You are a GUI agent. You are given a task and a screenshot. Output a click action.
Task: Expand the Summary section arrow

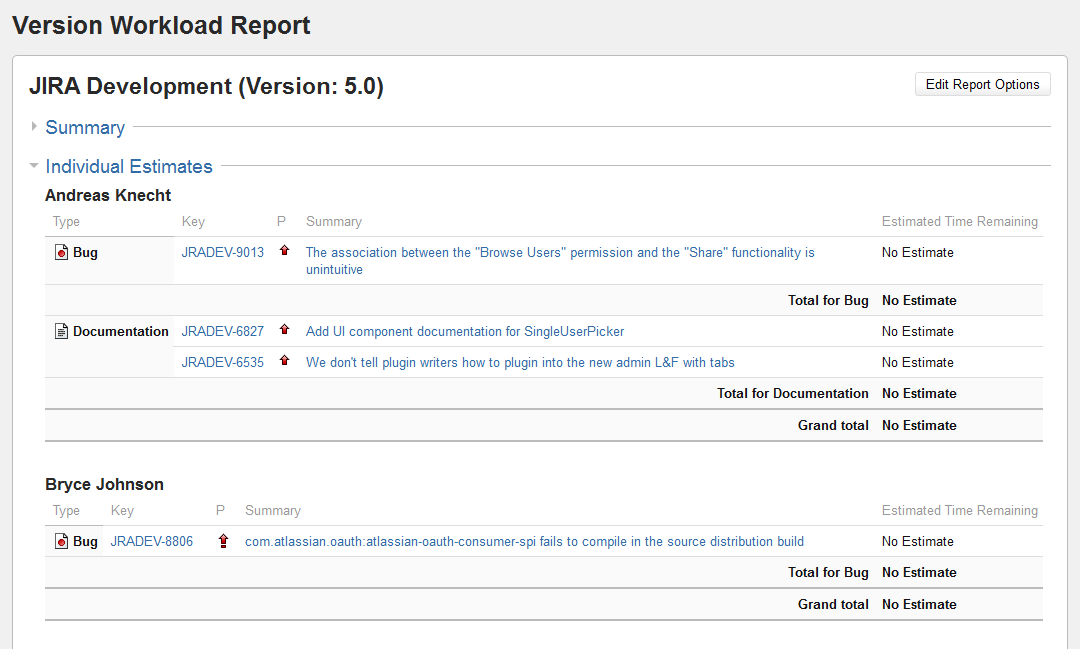[x=34, y=127]
